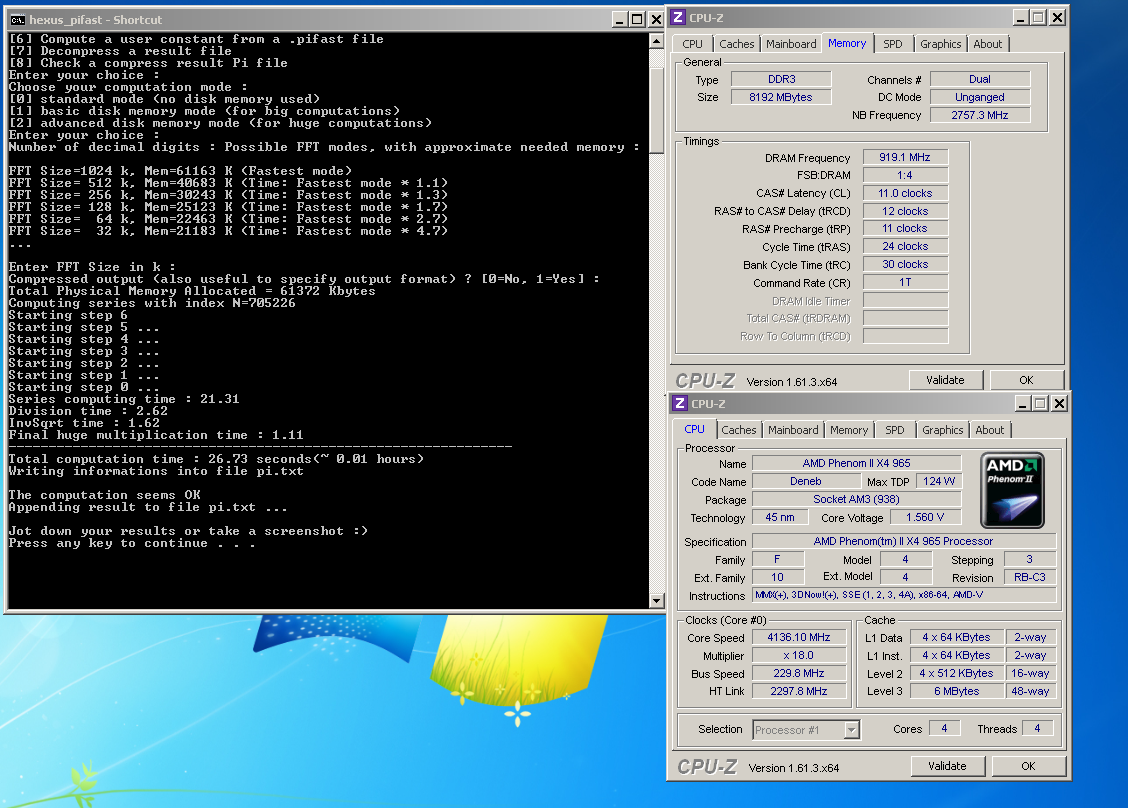Screen dimensions: 1128x808
Task: Click the DC Mode value Unganged
Action: [x=980, y=97]
